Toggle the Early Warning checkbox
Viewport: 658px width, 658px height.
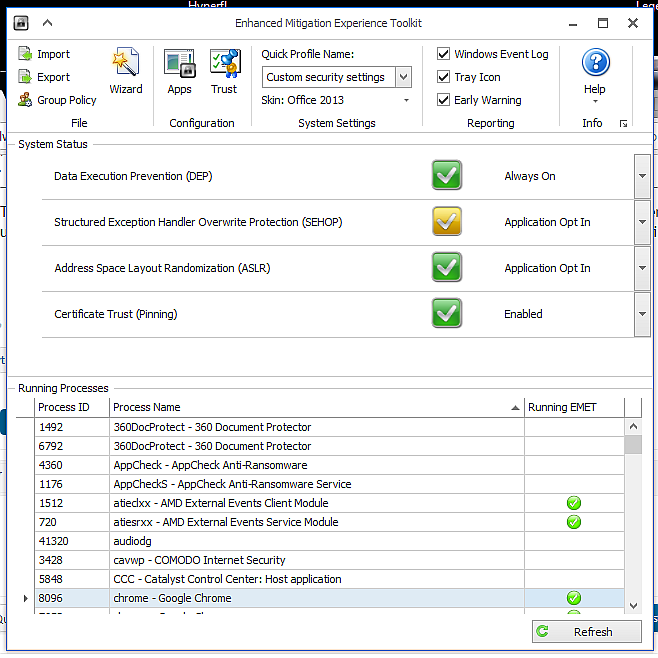click(443, 100)
